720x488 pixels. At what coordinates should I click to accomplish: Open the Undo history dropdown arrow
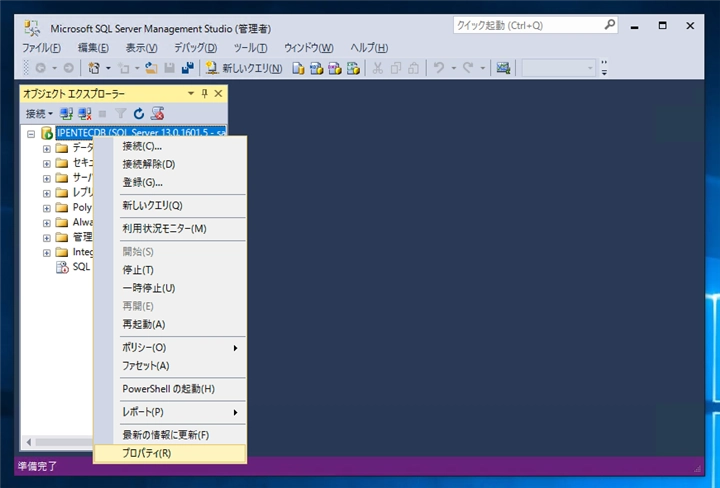[x=453, y=68]
